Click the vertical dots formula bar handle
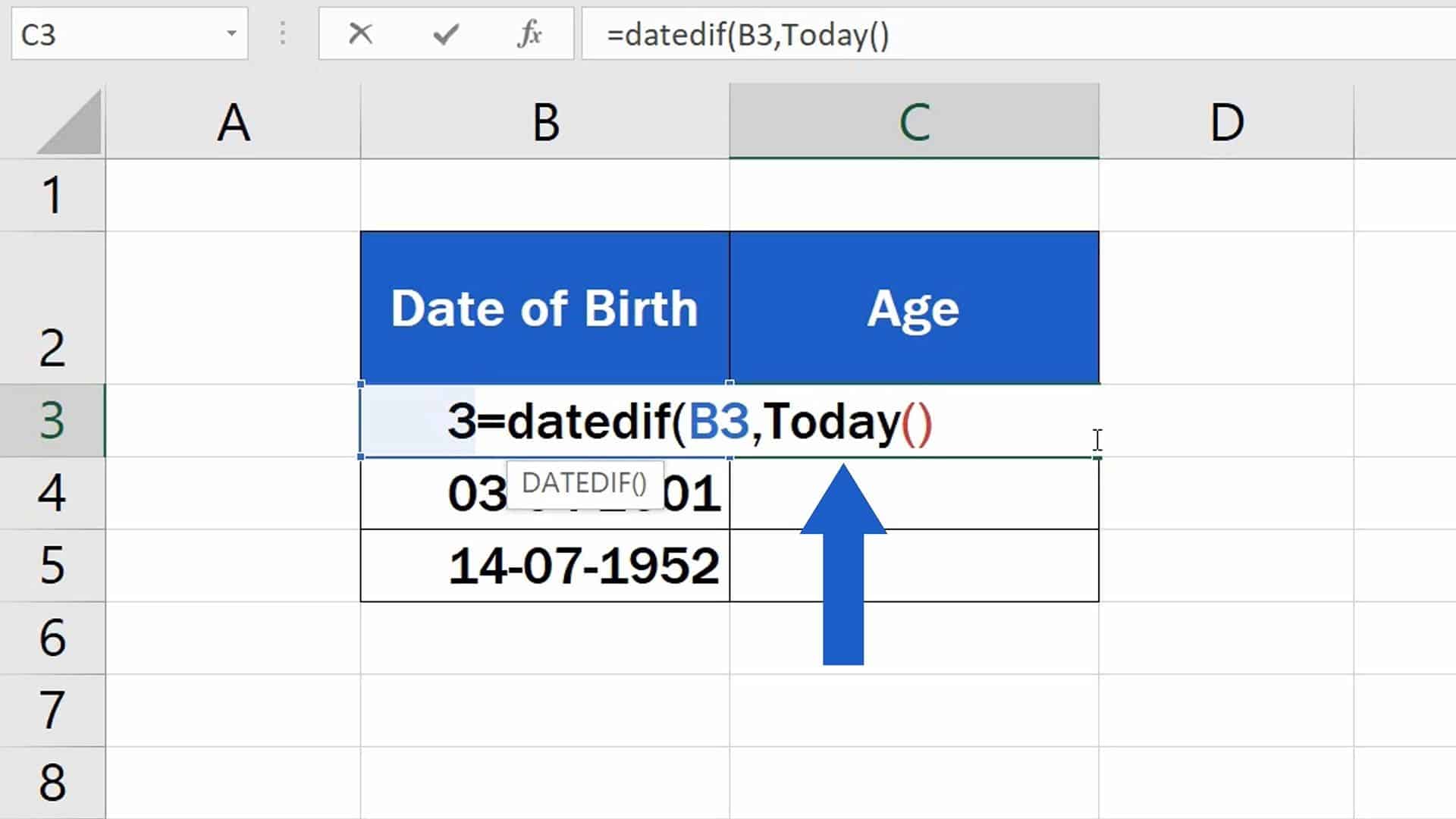 point(283,34)
